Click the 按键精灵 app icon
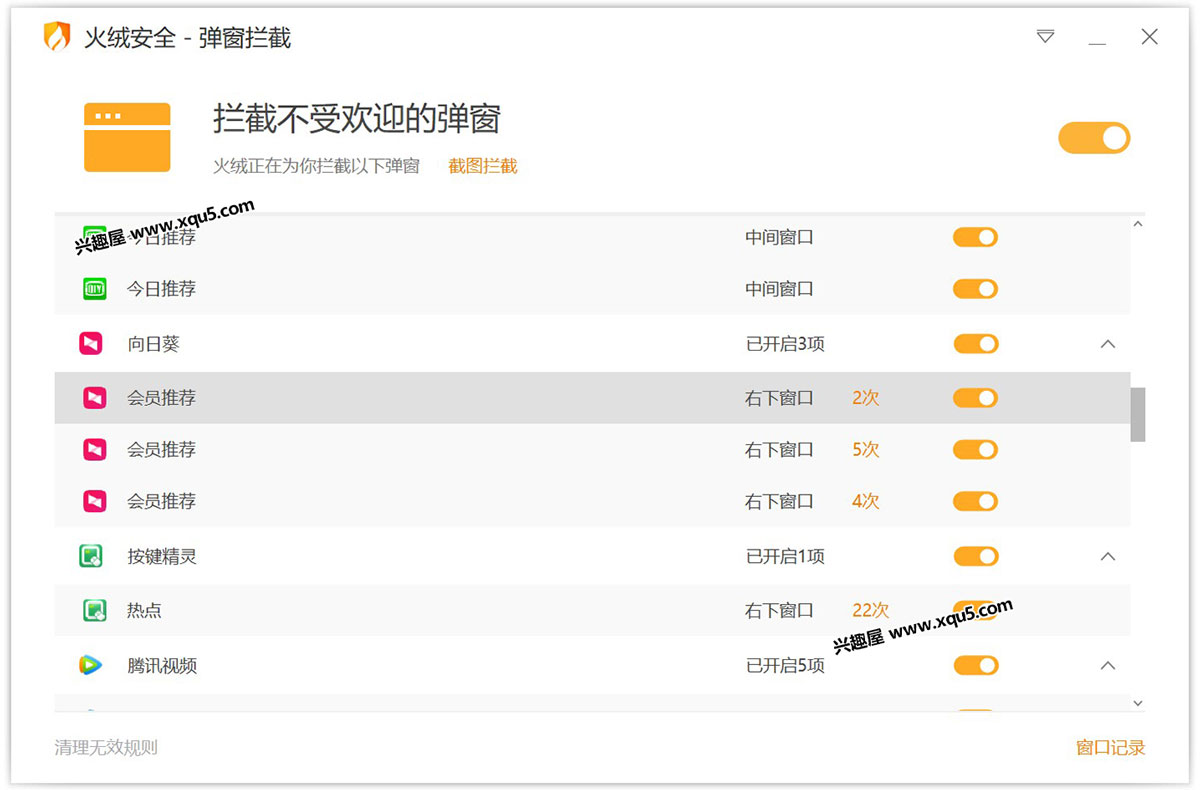This screenshot has height=790, width=1200. (x=91, y=556)
